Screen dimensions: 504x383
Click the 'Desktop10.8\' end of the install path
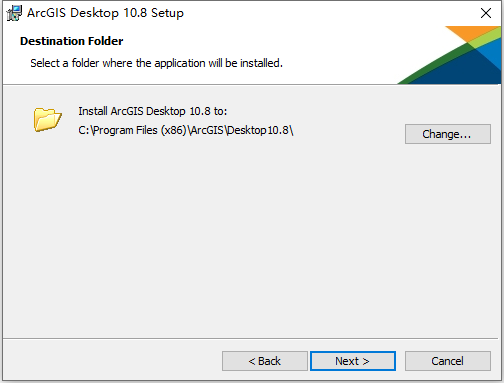[x=260, y=130]
